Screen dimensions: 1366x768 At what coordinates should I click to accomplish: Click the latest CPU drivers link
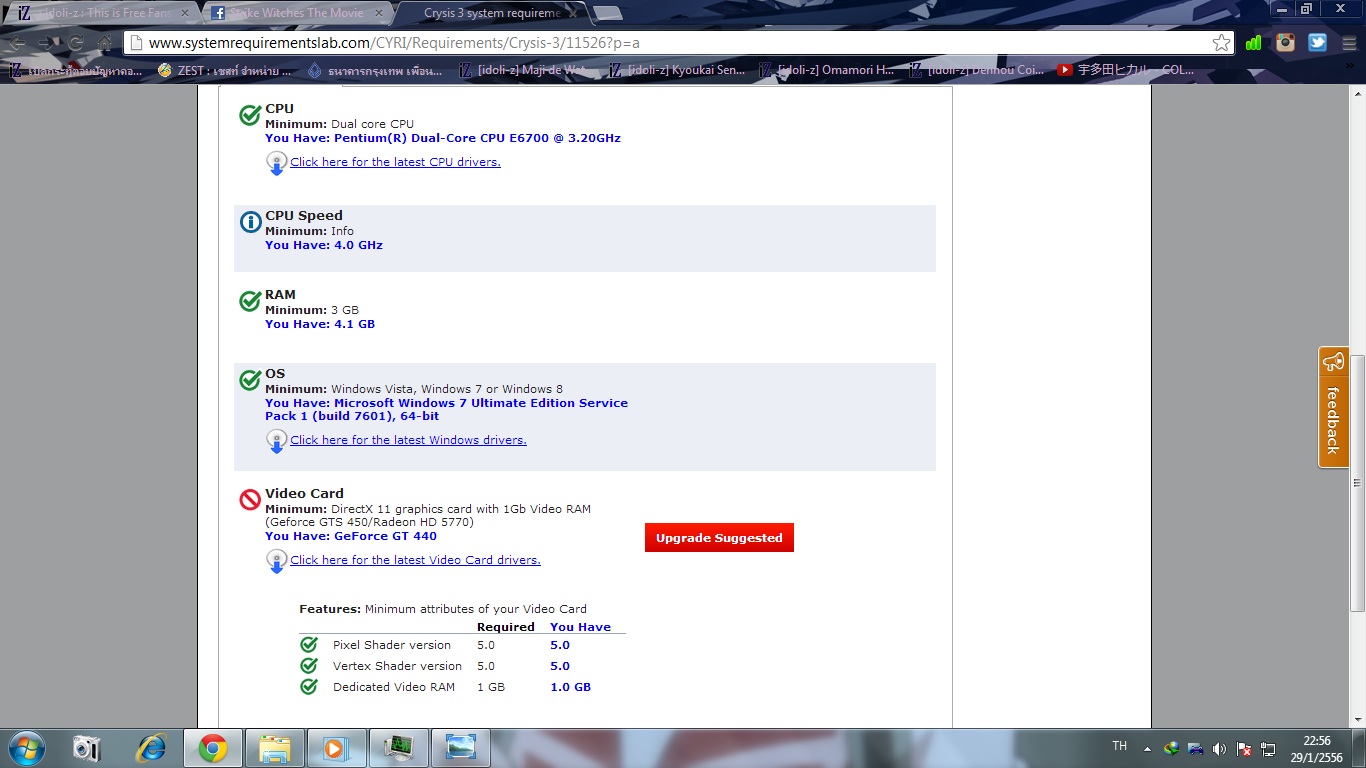395,162
